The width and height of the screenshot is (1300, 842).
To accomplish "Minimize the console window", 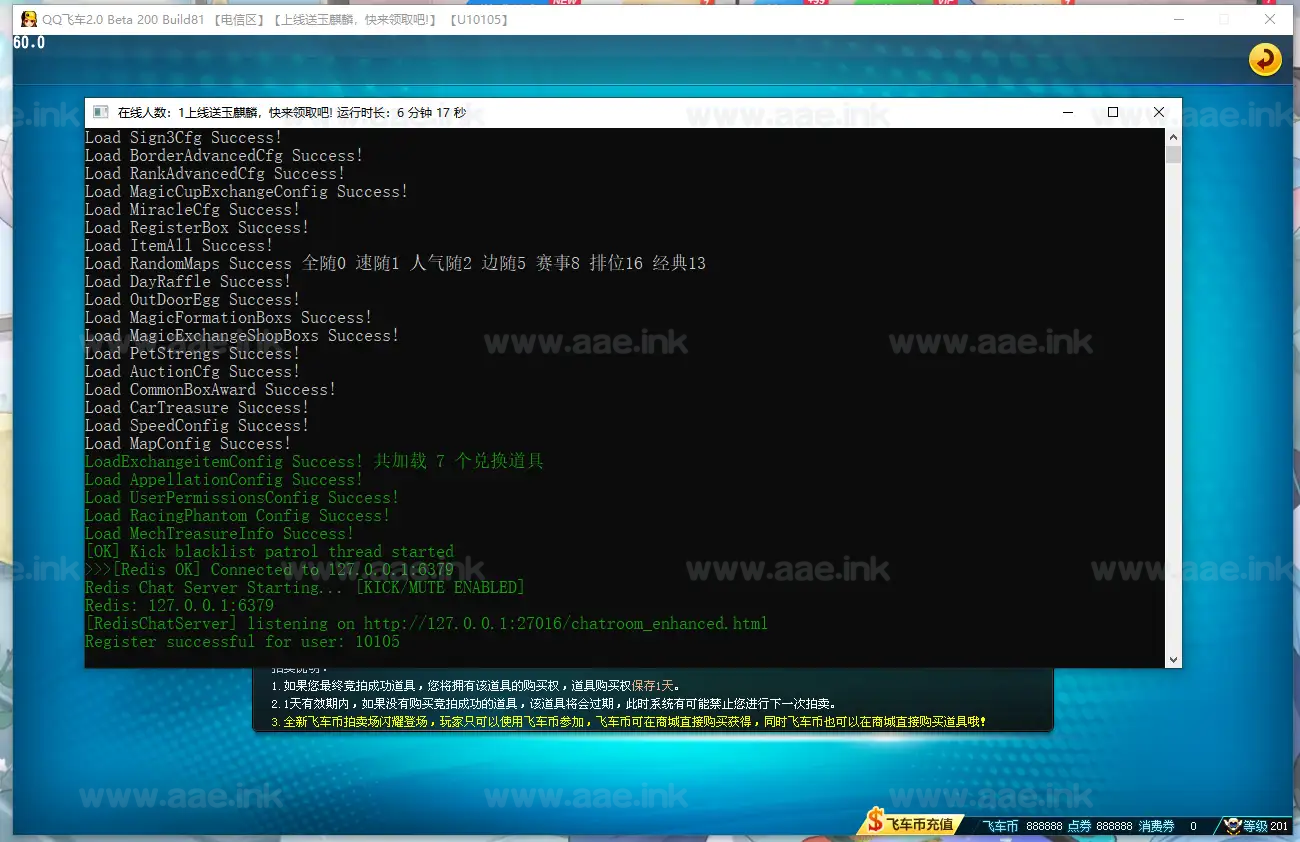I will [1067, 113].
